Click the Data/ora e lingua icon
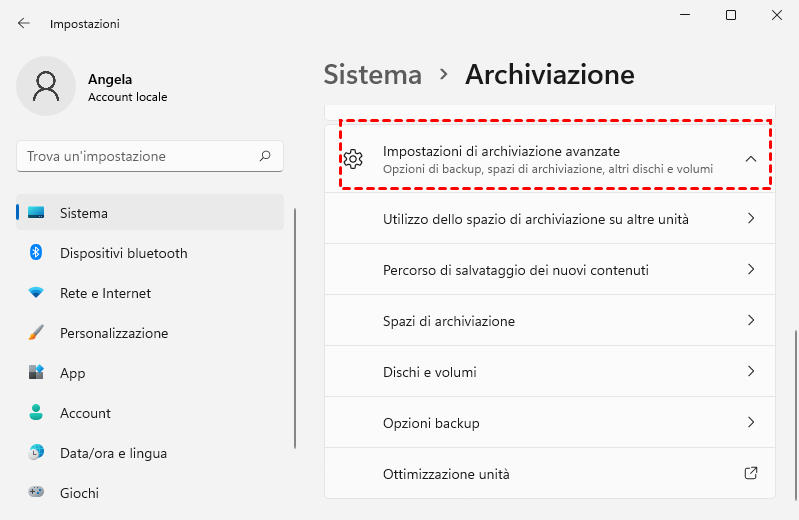The height and width of the screenshot is (520, 799). [36, 453]
